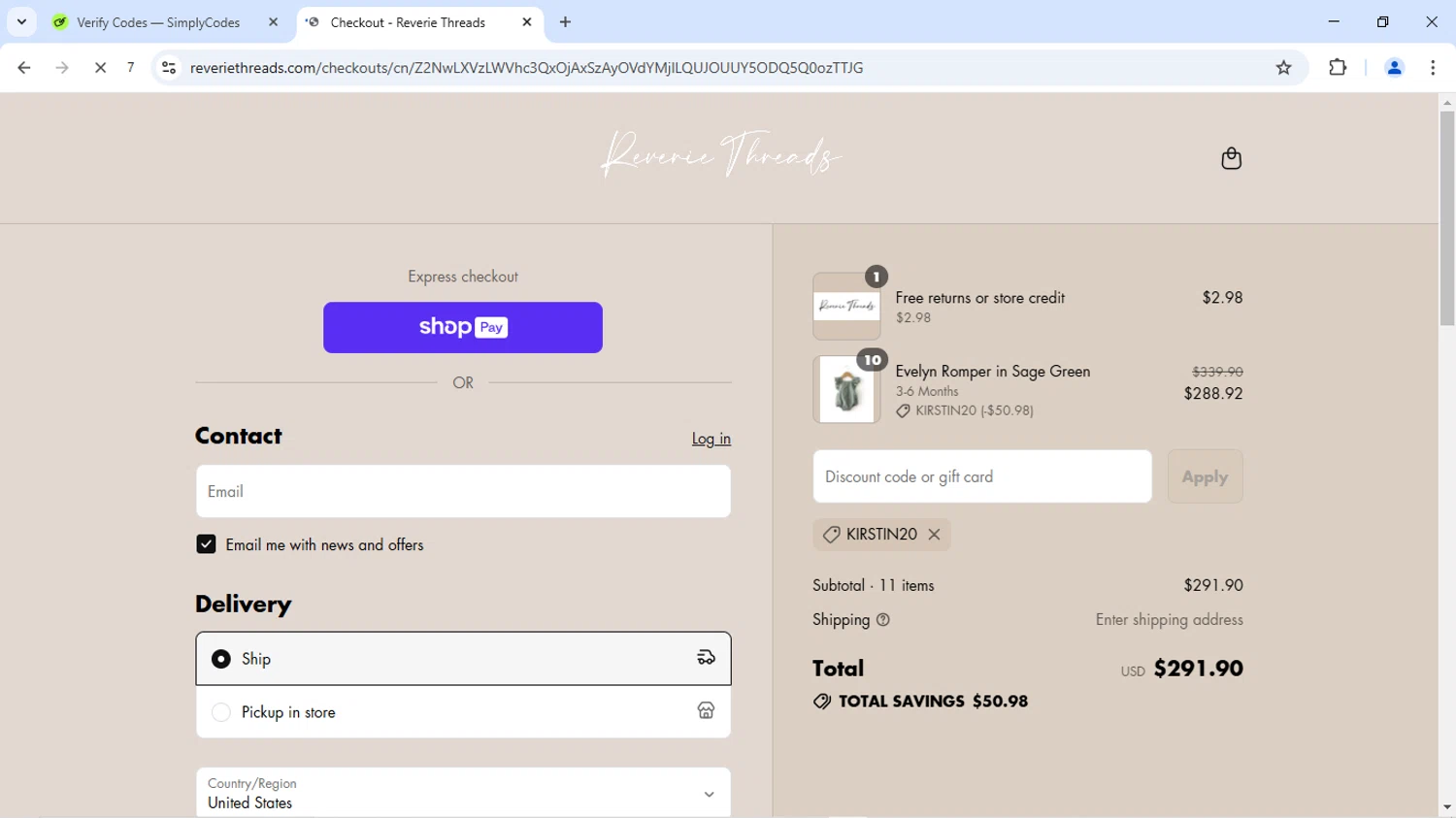Expand the Country/Region dropdown
The width and height of the screenshot is (1456, 818).
[x=463, y=793]
